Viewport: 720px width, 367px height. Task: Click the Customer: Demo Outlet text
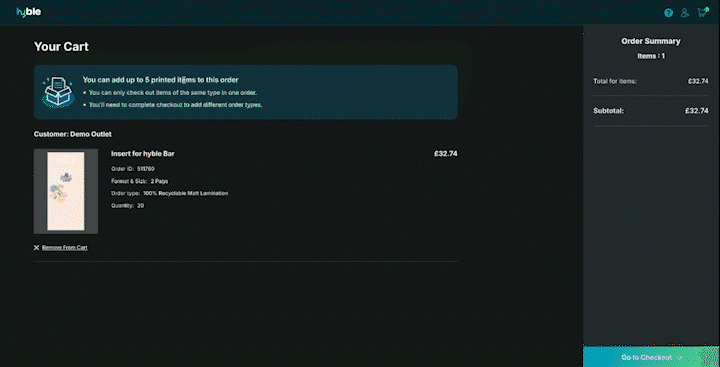coord(73,134)
